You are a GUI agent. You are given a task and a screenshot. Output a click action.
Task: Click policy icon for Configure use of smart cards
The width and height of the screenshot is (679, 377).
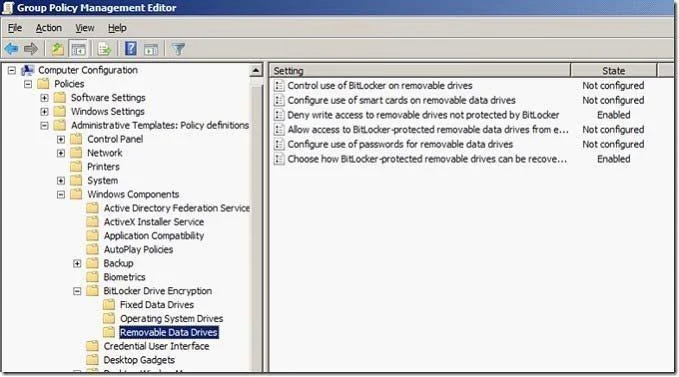[x=279, y=100]
